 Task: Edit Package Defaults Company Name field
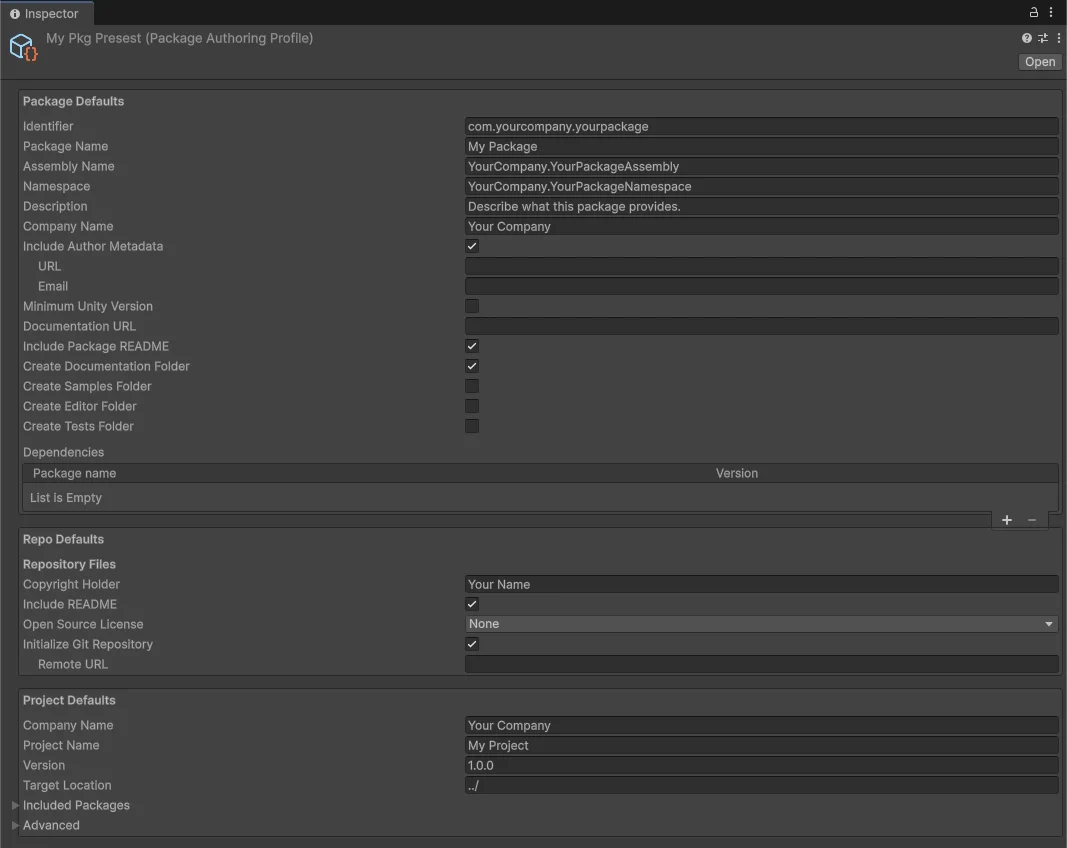tap(761, 227)
